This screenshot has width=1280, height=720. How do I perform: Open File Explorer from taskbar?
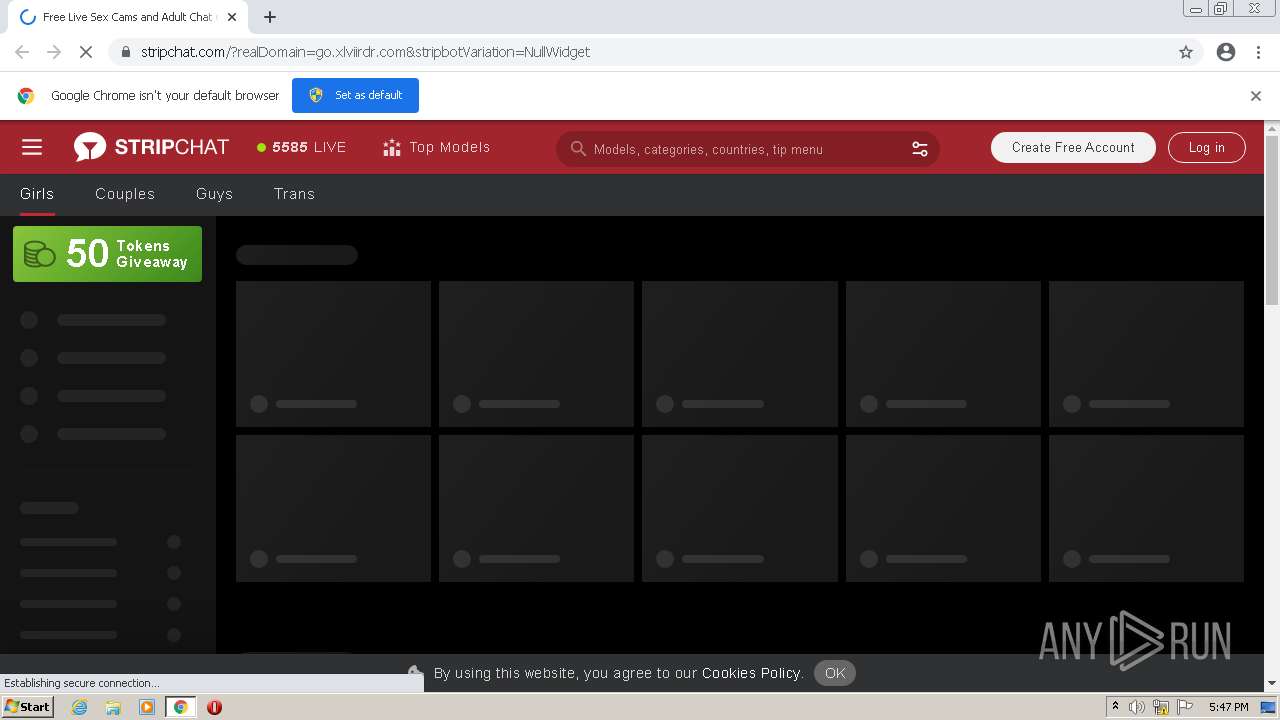coord(113,707)
